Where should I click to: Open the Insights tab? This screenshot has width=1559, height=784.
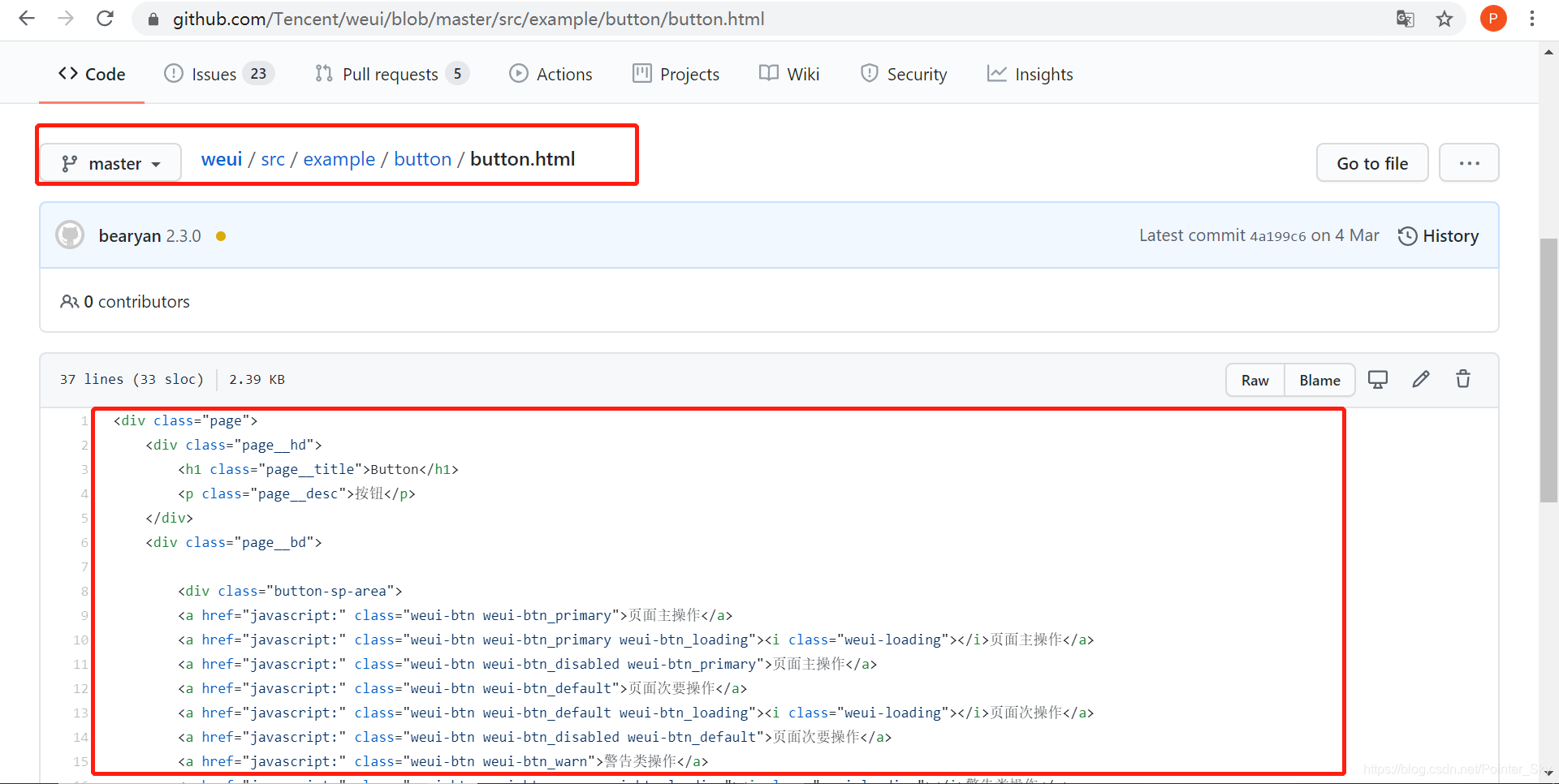click(1030, 74)
